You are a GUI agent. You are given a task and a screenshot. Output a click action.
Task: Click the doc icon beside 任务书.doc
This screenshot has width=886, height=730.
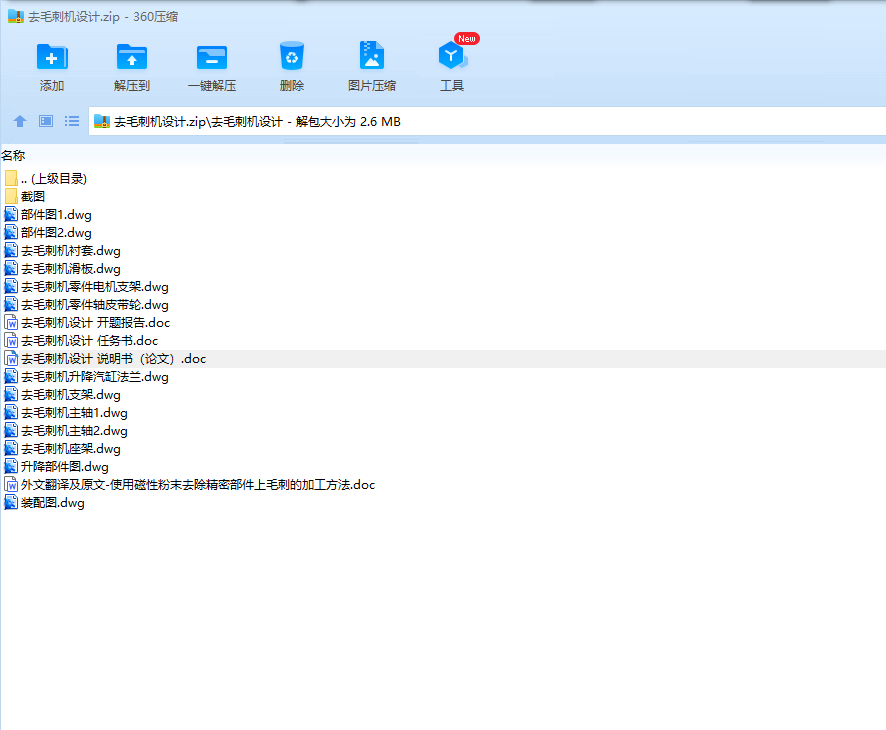[x=11, y=340]
